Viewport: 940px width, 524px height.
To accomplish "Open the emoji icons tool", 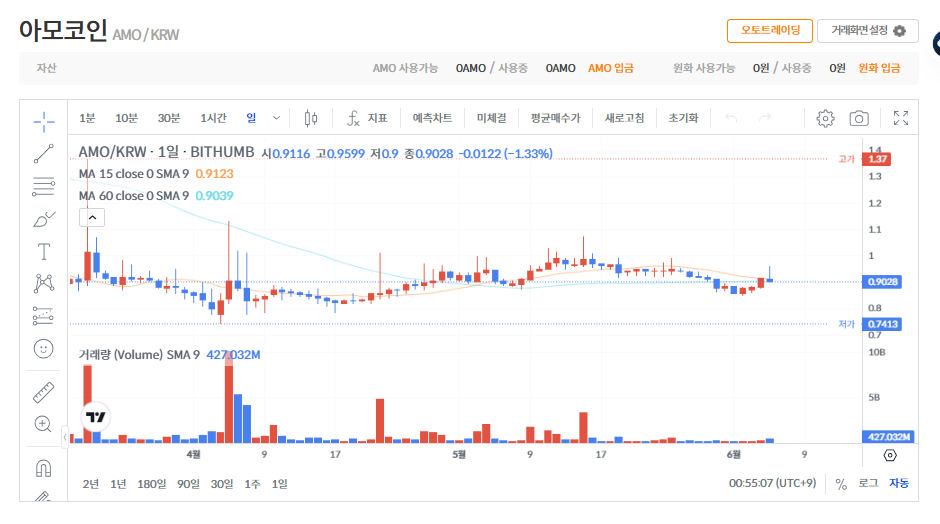I will click(44, 349).
